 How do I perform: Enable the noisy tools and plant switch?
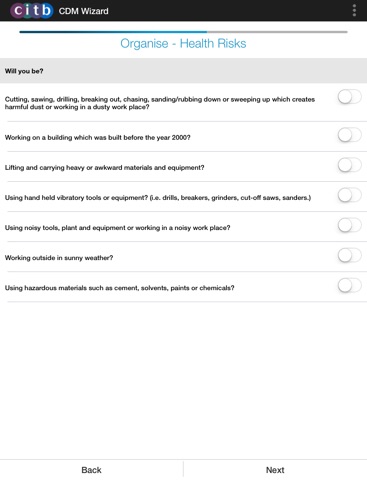[x=349, y=225]
